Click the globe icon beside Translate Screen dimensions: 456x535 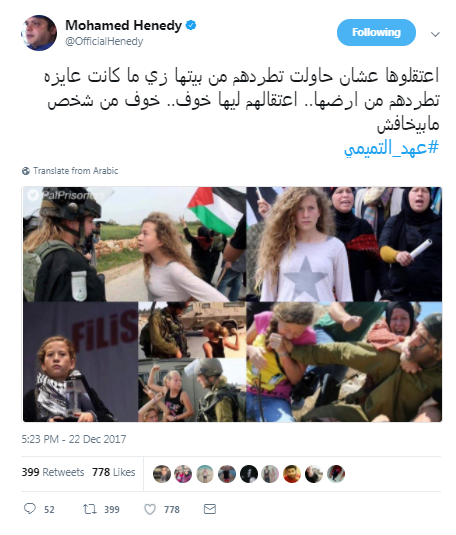coord(26,171)
